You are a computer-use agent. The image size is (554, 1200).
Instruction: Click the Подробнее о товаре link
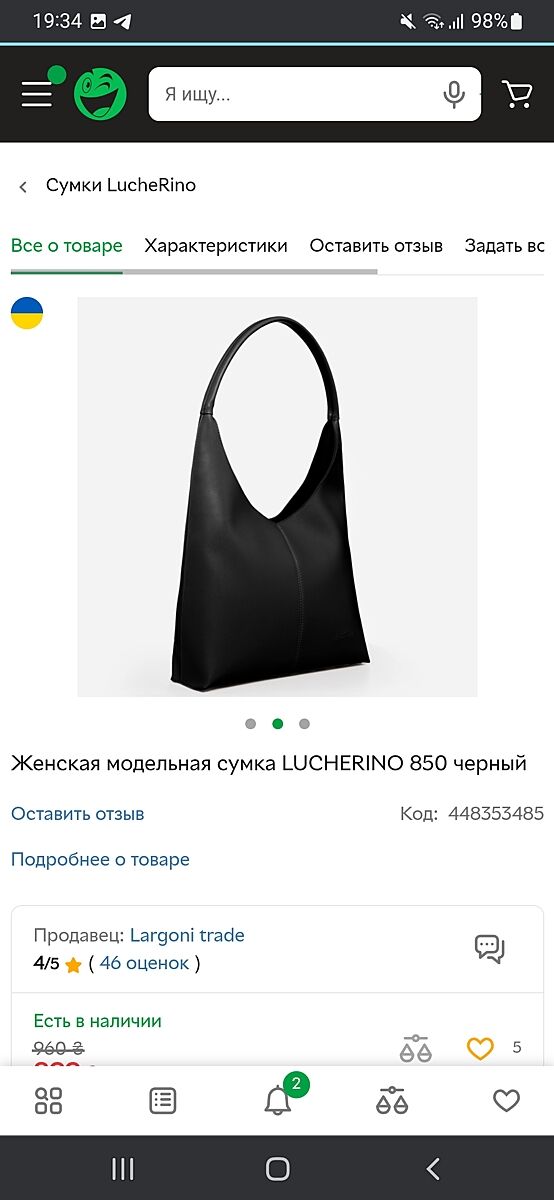click(x=100, y=859)
